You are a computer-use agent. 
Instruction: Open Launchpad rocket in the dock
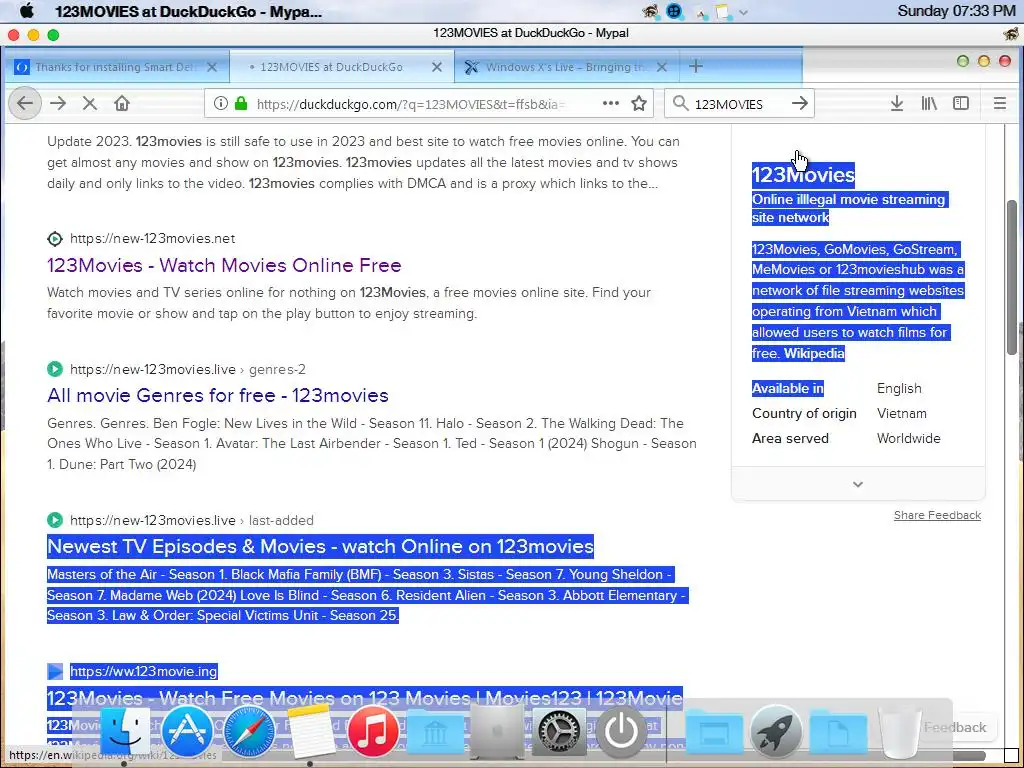point(775,731)
